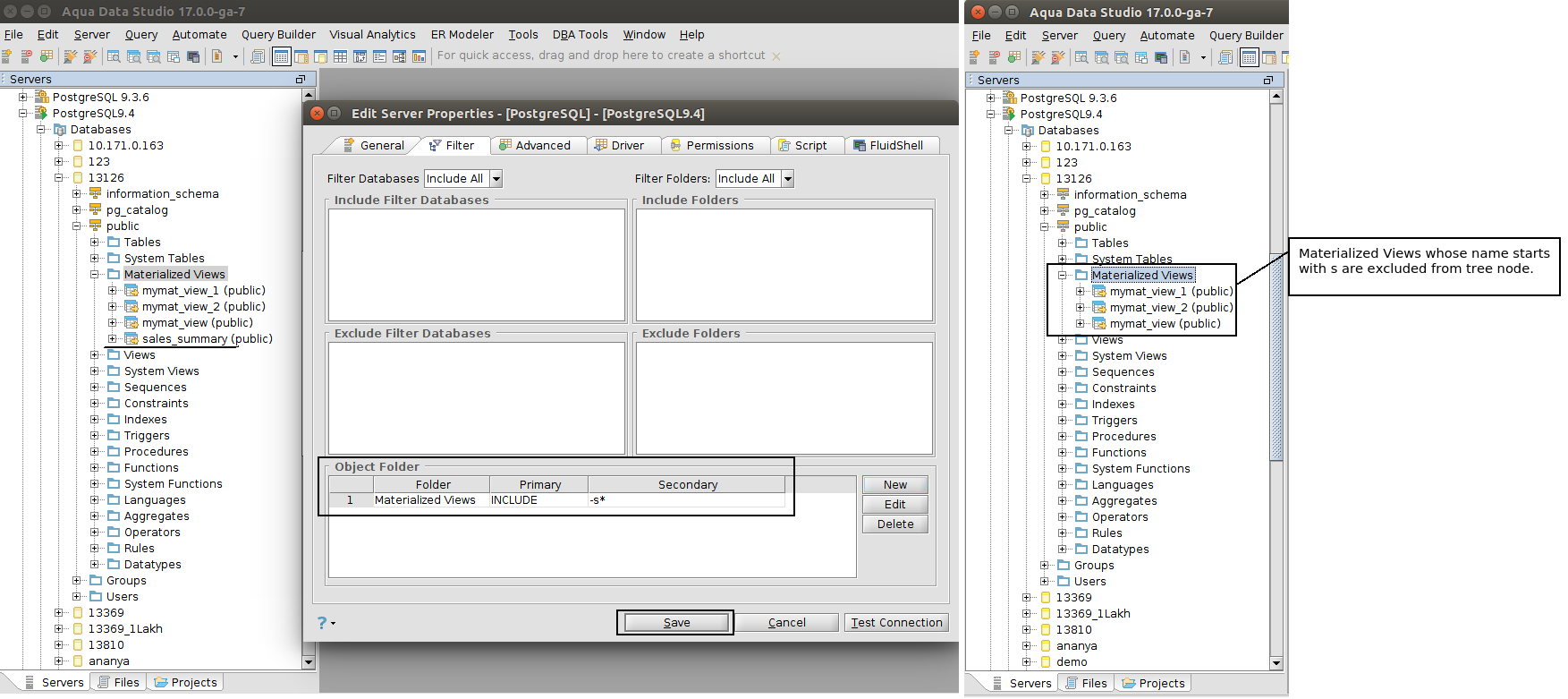
Task: Click the -s* Secondary filter cell
Action: click(x=686, y=500)
